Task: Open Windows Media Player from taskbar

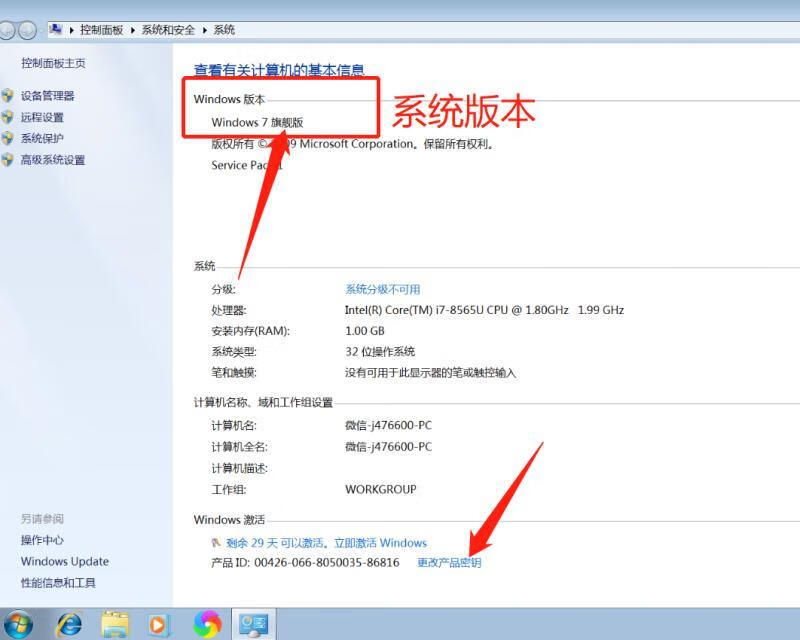Action: pos(159,624)
